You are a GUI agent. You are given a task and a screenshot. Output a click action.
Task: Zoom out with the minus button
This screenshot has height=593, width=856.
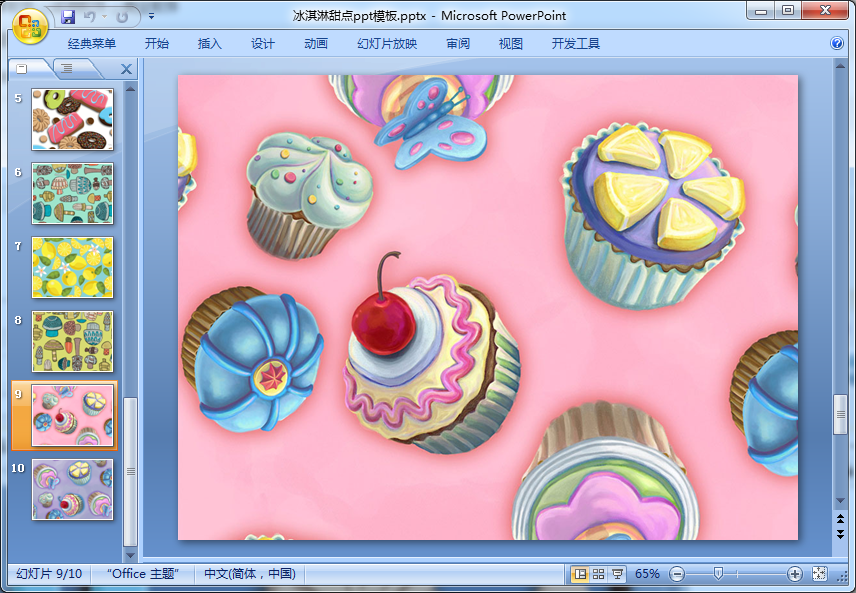coord(677,574)
